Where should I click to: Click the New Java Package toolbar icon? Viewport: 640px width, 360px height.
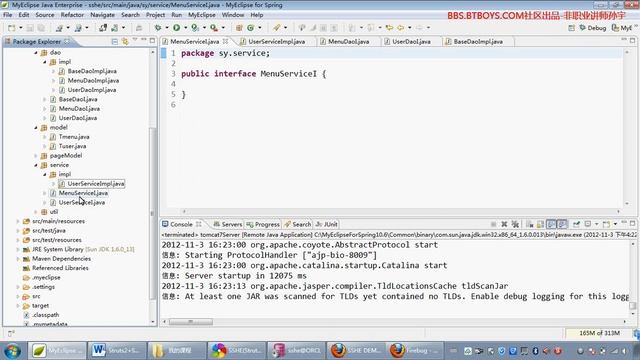point(239,28)
